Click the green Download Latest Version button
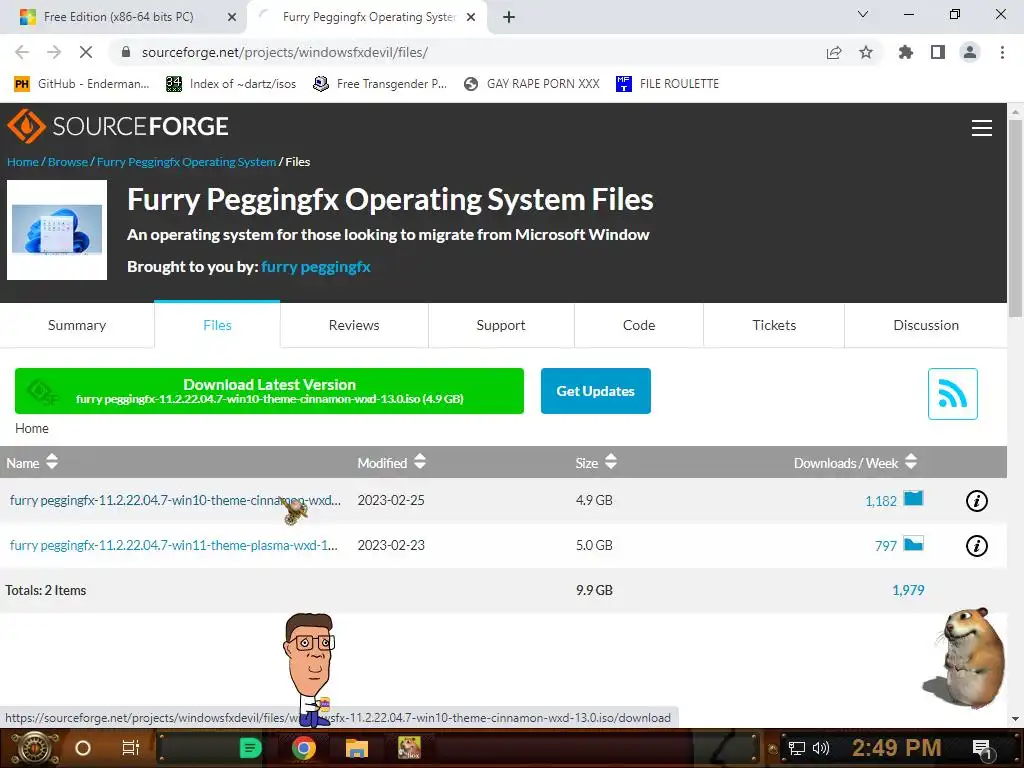 point(269,391)
